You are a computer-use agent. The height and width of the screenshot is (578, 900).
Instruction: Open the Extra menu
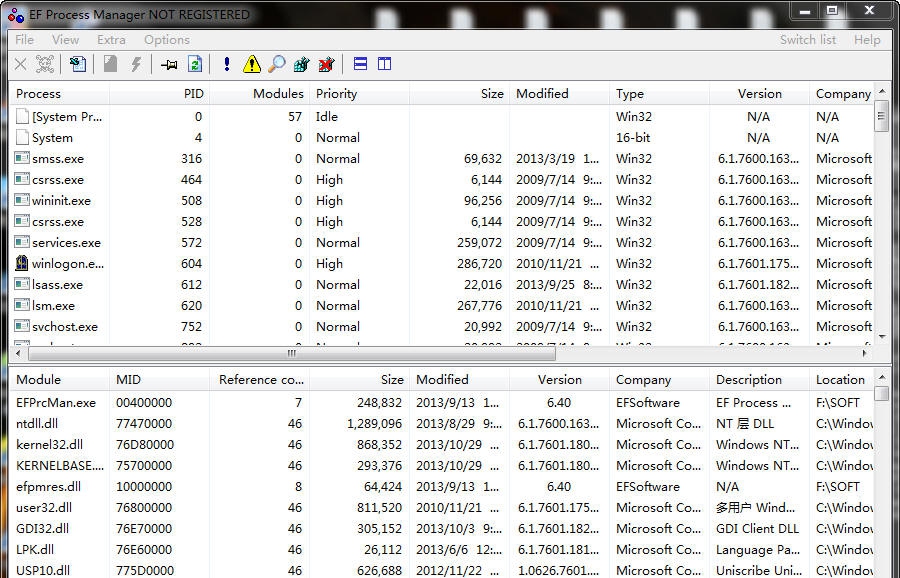click(x=111, y=40)
